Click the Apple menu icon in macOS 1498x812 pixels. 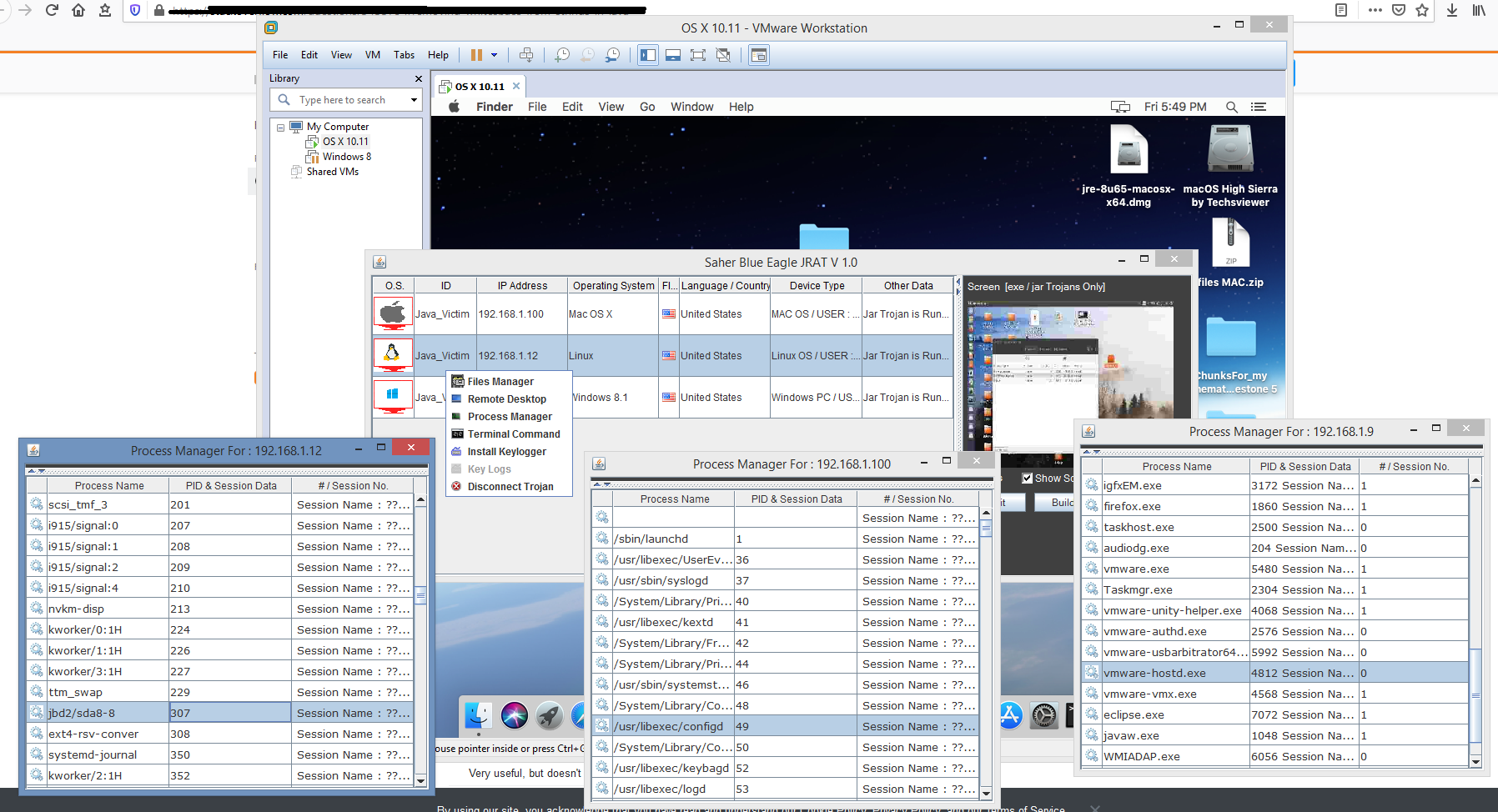coord(455,107)
